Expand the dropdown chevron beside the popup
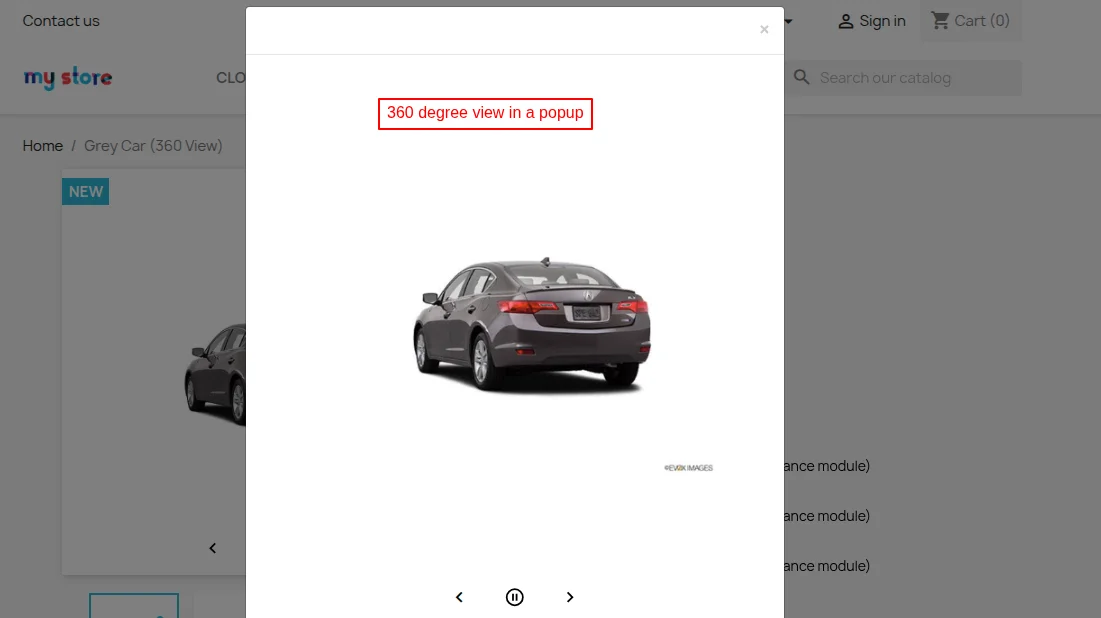Viewport: 1101px width, 618px height. coord(789,21)
